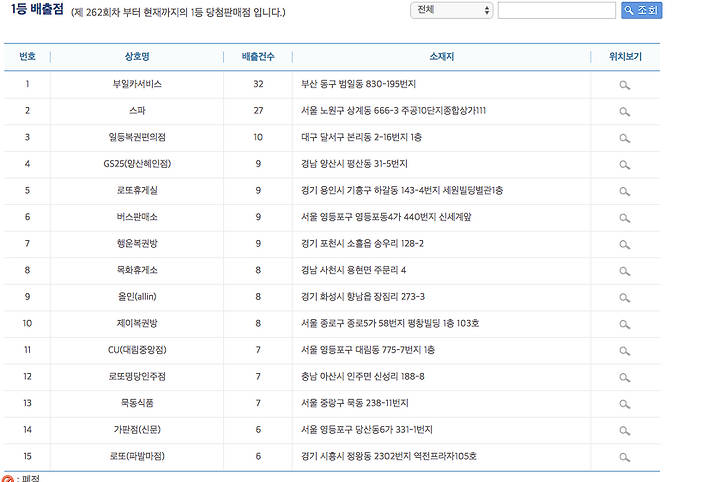Select store name 로또(파발마점)
The image size is (720, 482).
137,457
